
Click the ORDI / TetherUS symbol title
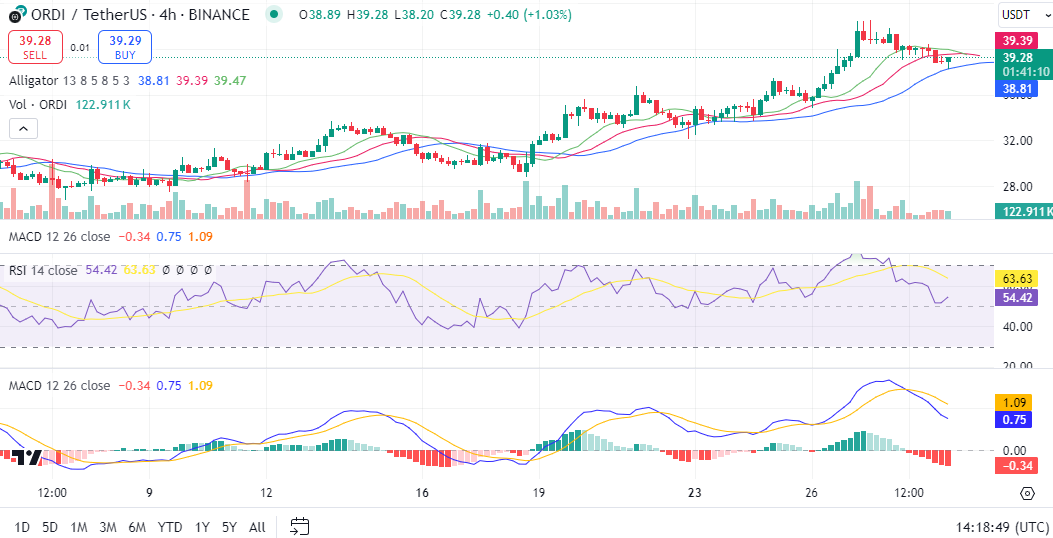point(140,14)
